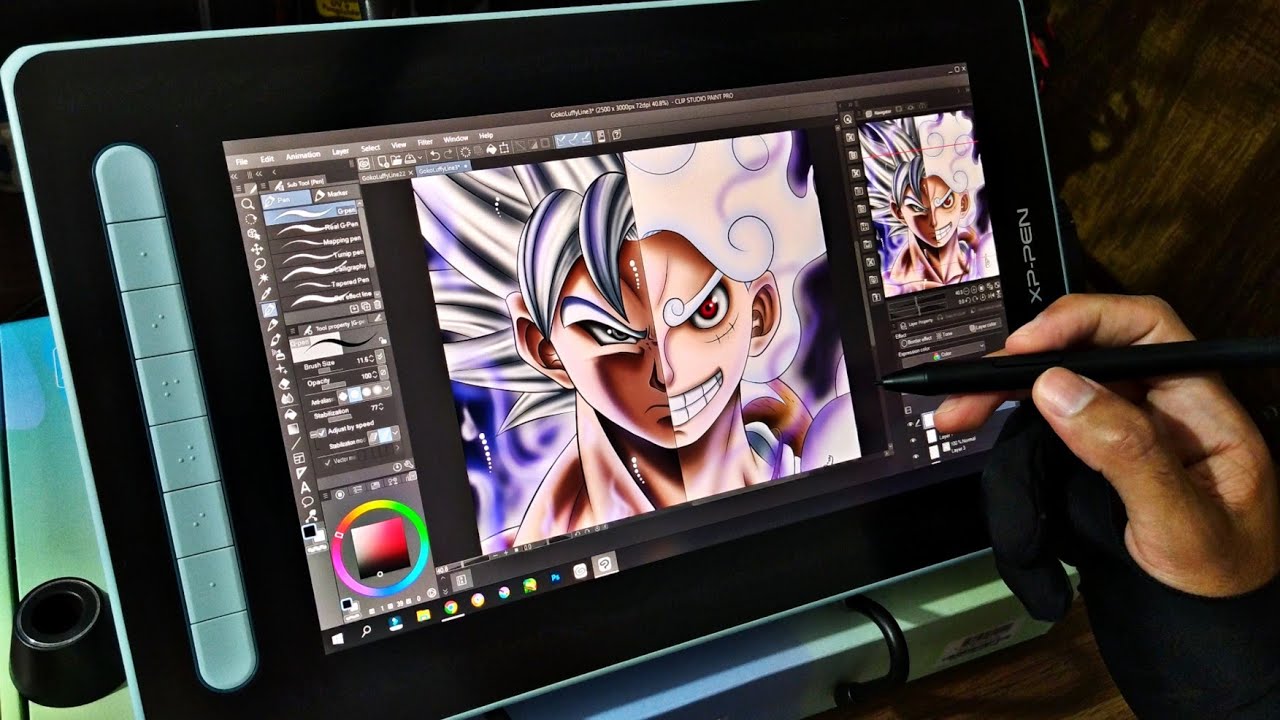
Task: Select the Eraser tool
Action: [284, 383]
